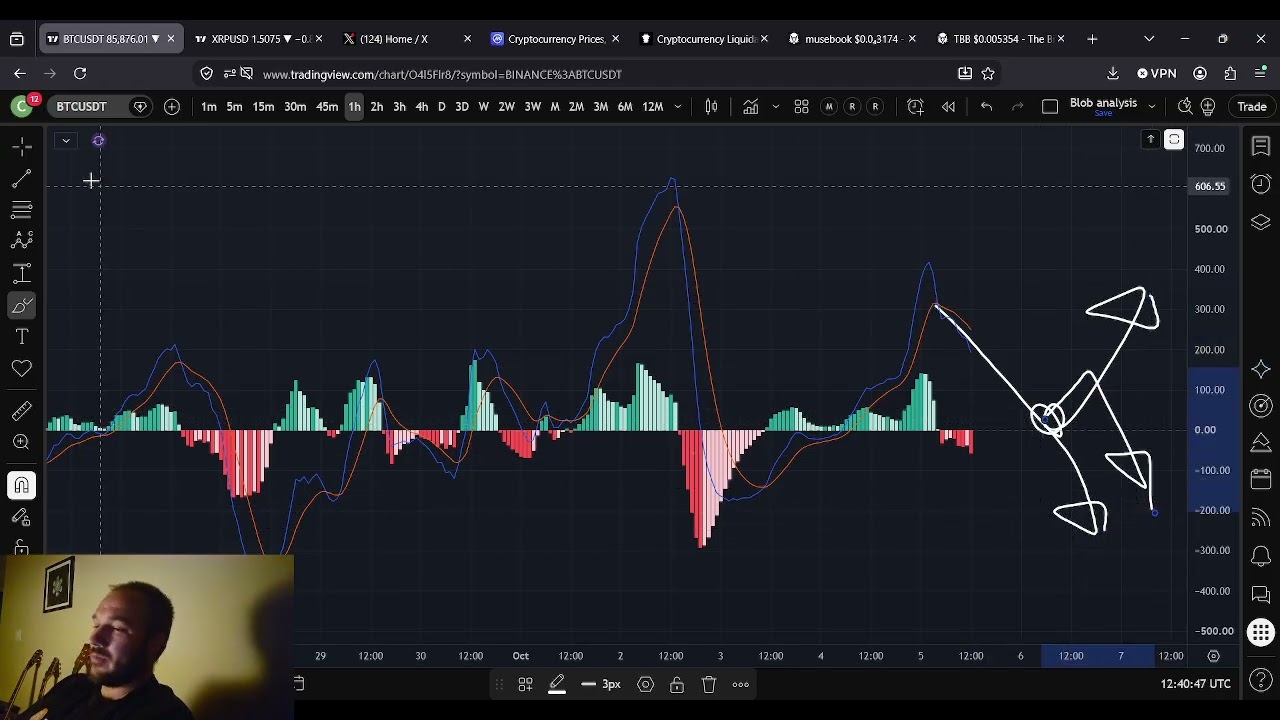This screenshot has height=720, width=1280.
Task: Click the BTCUSDT symbol search button
Action: (x=81, y=107)
